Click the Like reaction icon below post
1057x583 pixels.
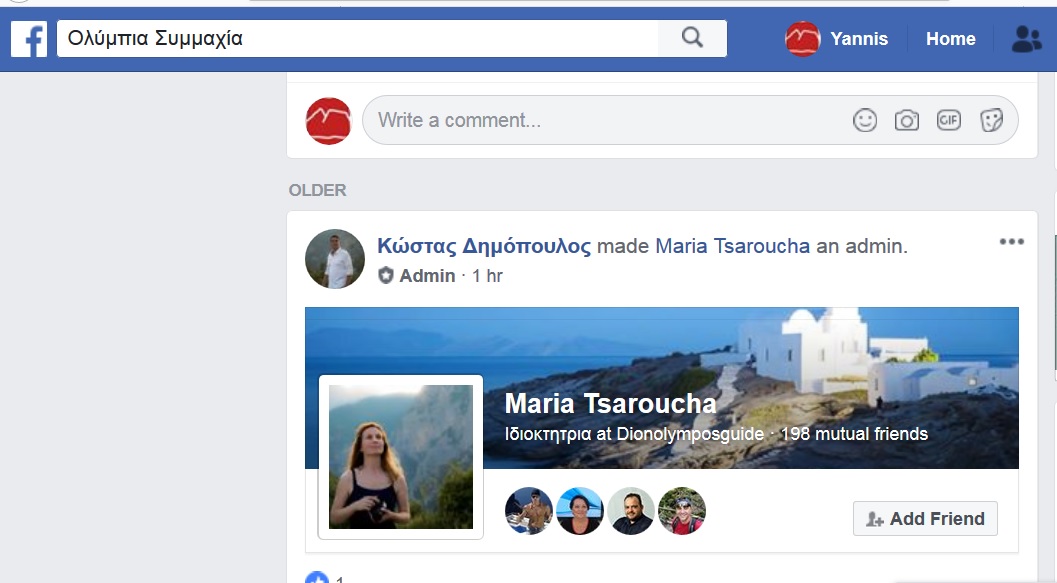click(317, 578)
